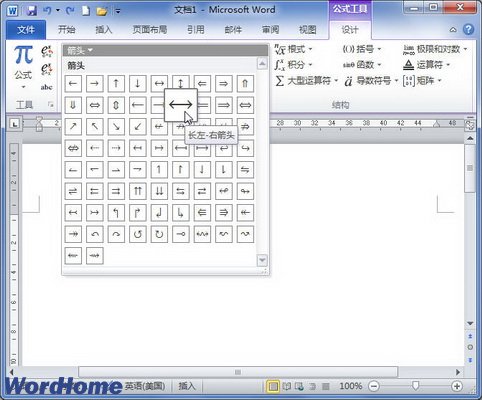Insert the triple right arrow symbol
Viewport: 482px width, 400px height.
(224, 212)
